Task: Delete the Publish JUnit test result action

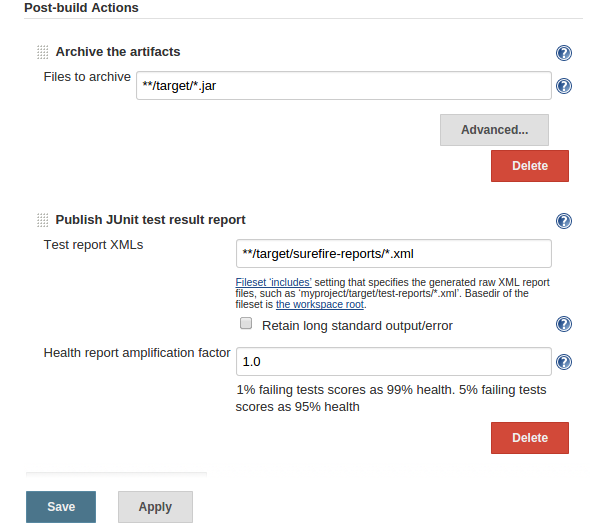Action: point(529,438)
